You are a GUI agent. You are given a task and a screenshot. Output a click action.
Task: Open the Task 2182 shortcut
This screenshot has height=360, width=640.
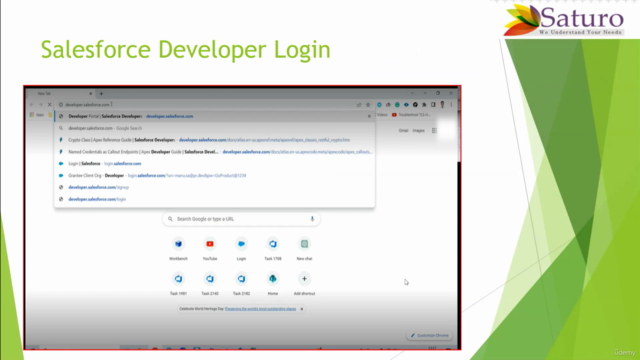tap(241, 284)
